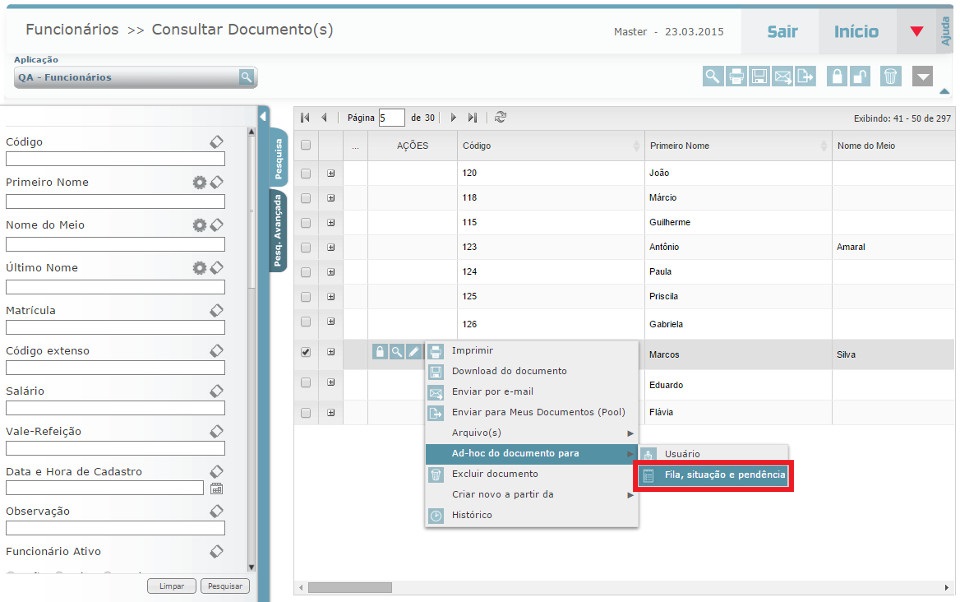The width and height of the screenshot is (960, 602).
Task: Expand the red triangle menu beside Início
Action: (x=917, y=31)
